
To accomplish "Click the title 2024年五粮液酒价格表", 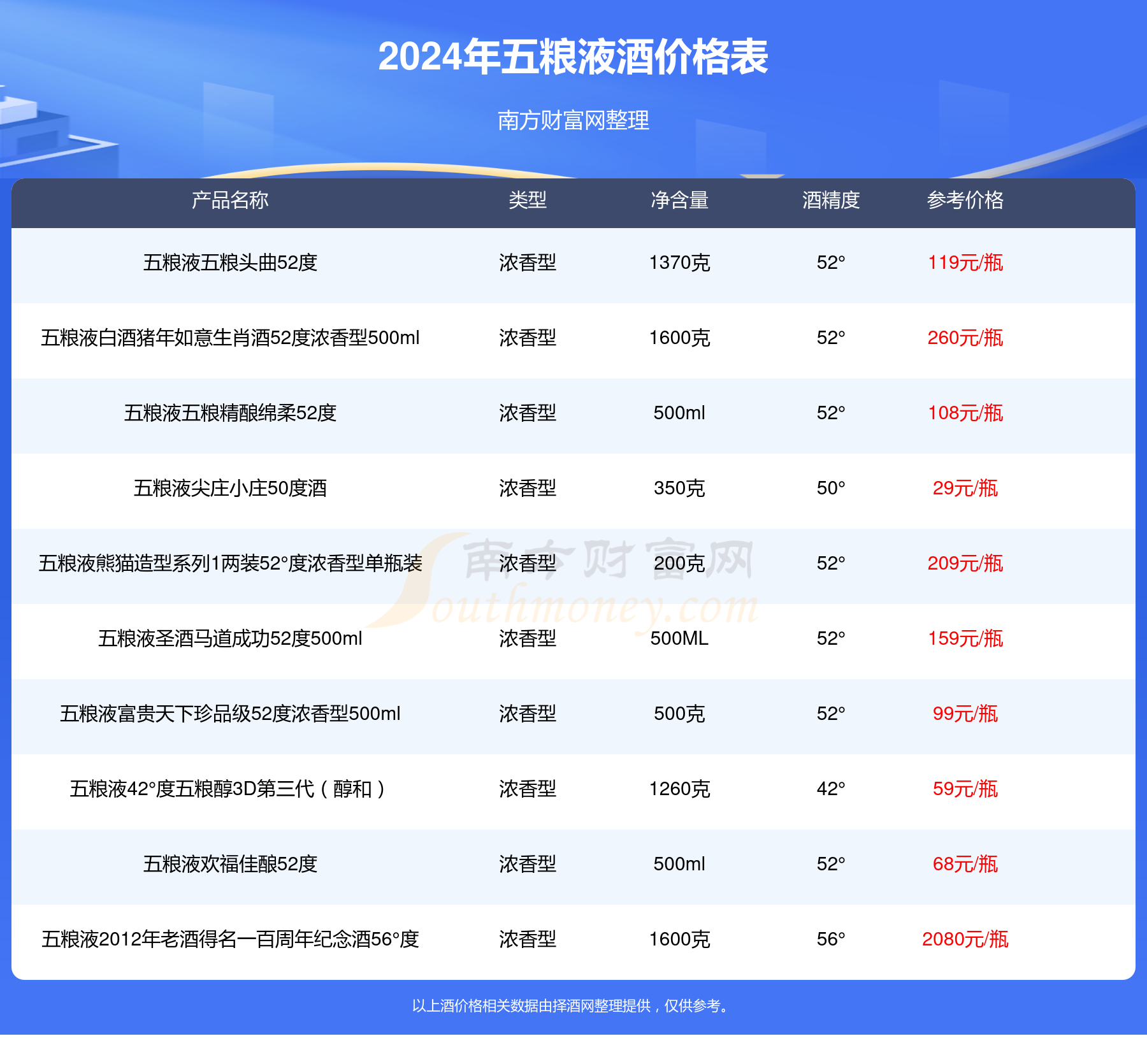I will click(573, 57).
